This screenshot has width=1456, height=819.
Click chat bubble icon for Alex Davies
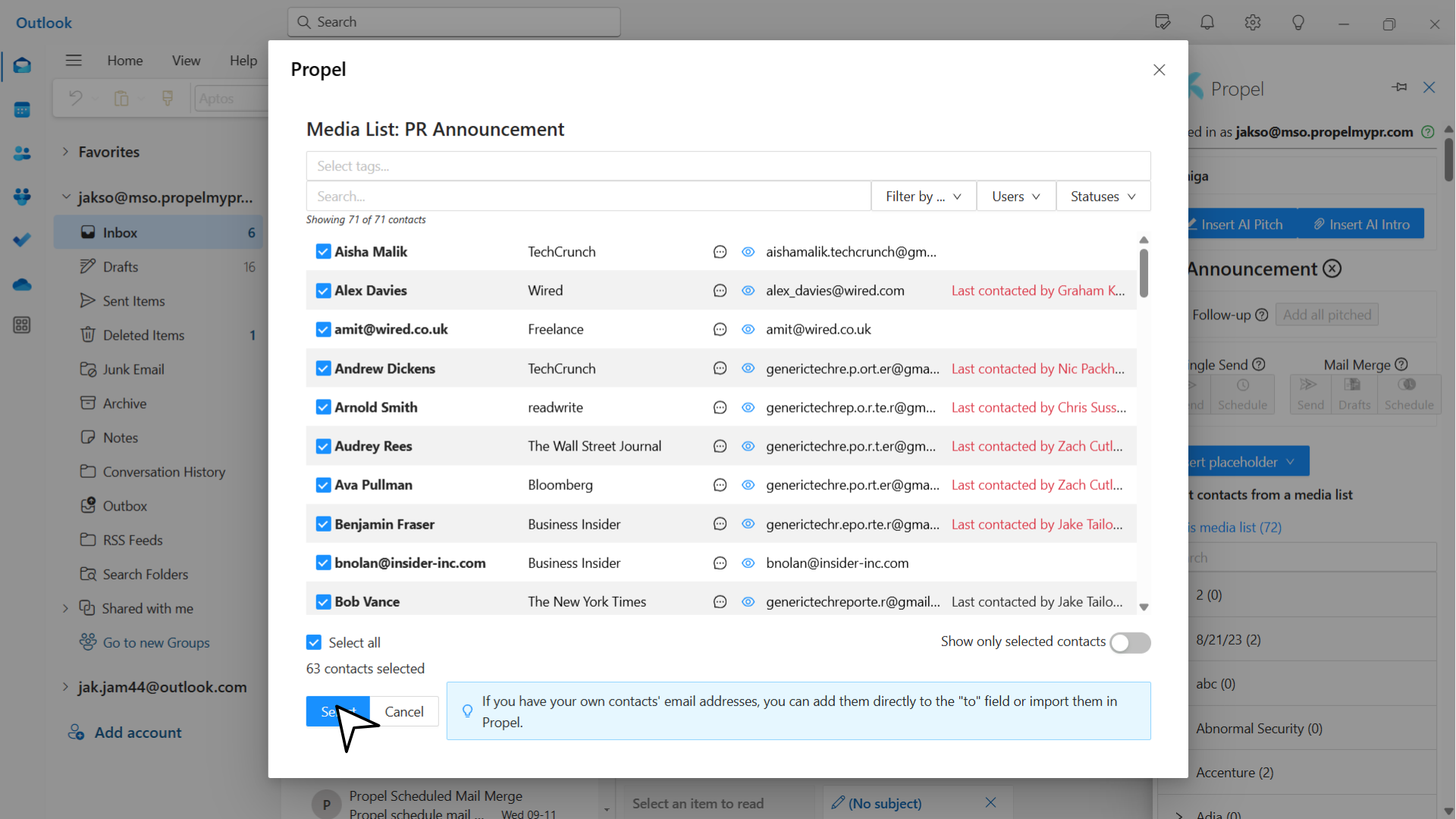pos(720,290)
